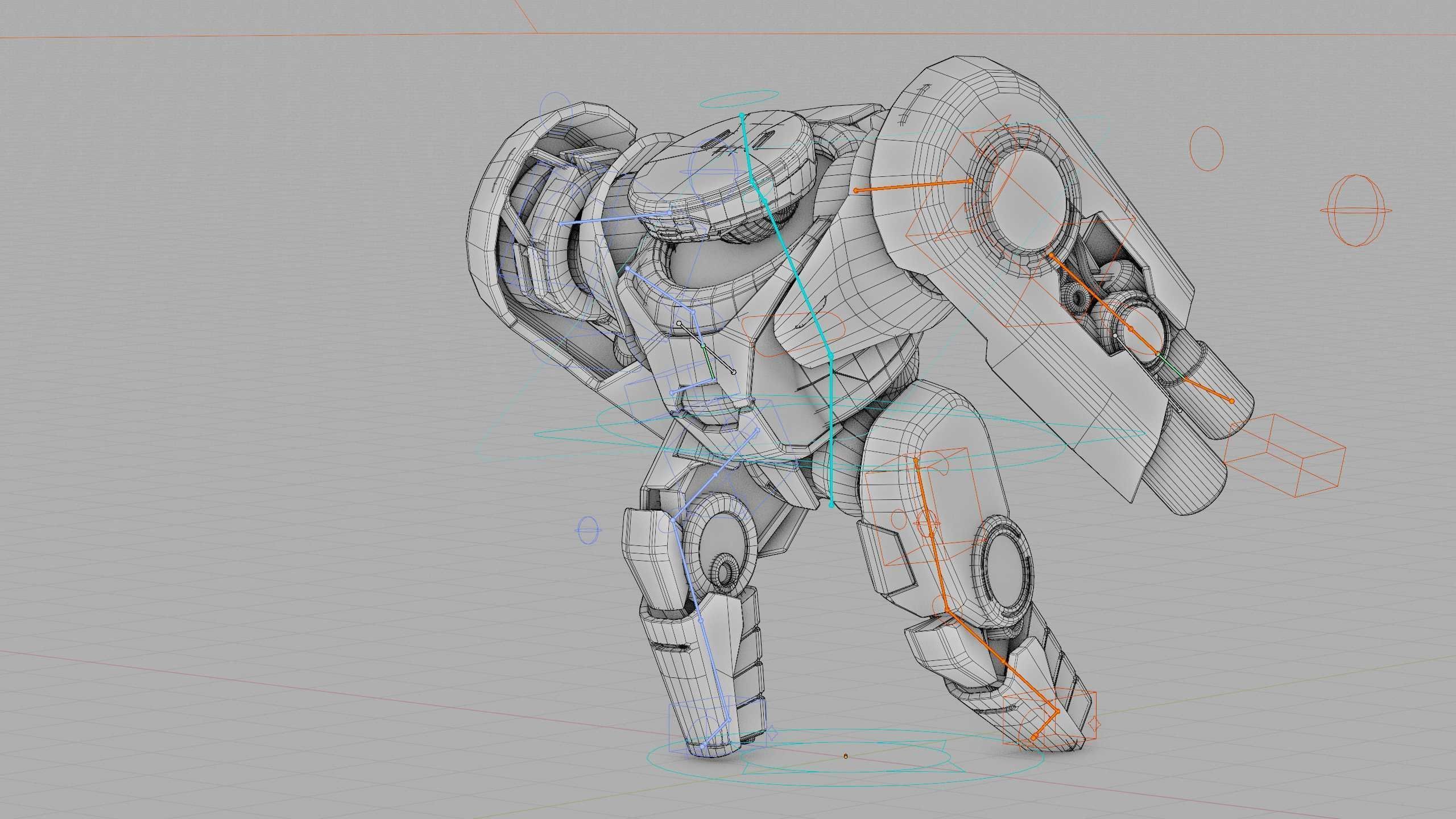Select the orange upper arm bone at the shoulder
The width and height of the screenshot is (1456, 819).
[x=913, y=185]
